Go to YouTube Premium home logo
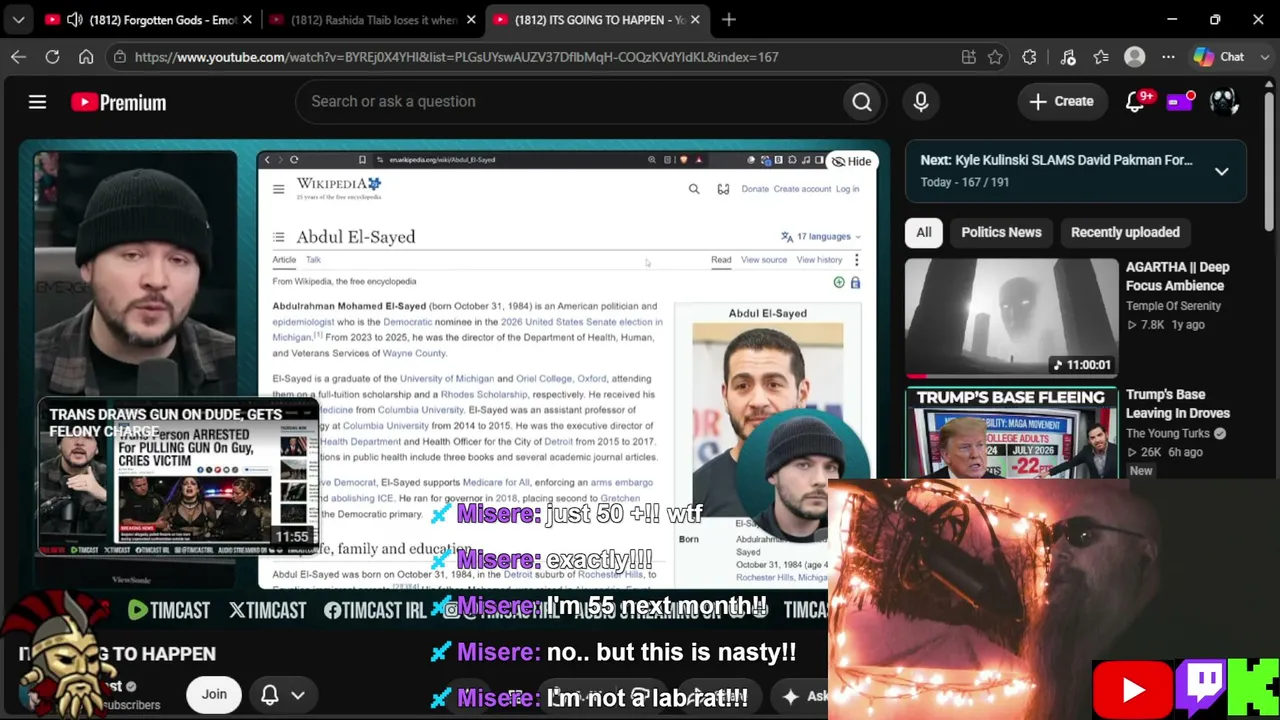Image resolution: width=1280 pixels, height=720 pixels. click(118, 102)
